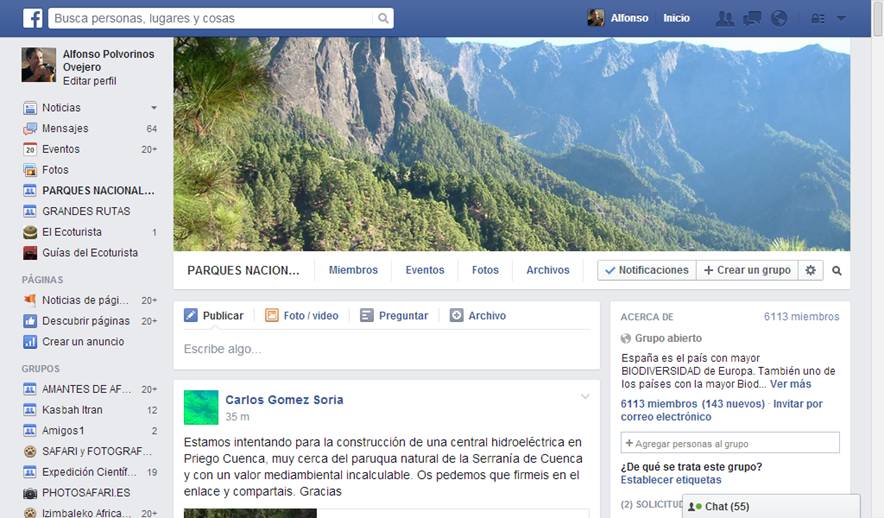Click the search magnifier in top bar

pyautogui.click(x=383, y=19)
